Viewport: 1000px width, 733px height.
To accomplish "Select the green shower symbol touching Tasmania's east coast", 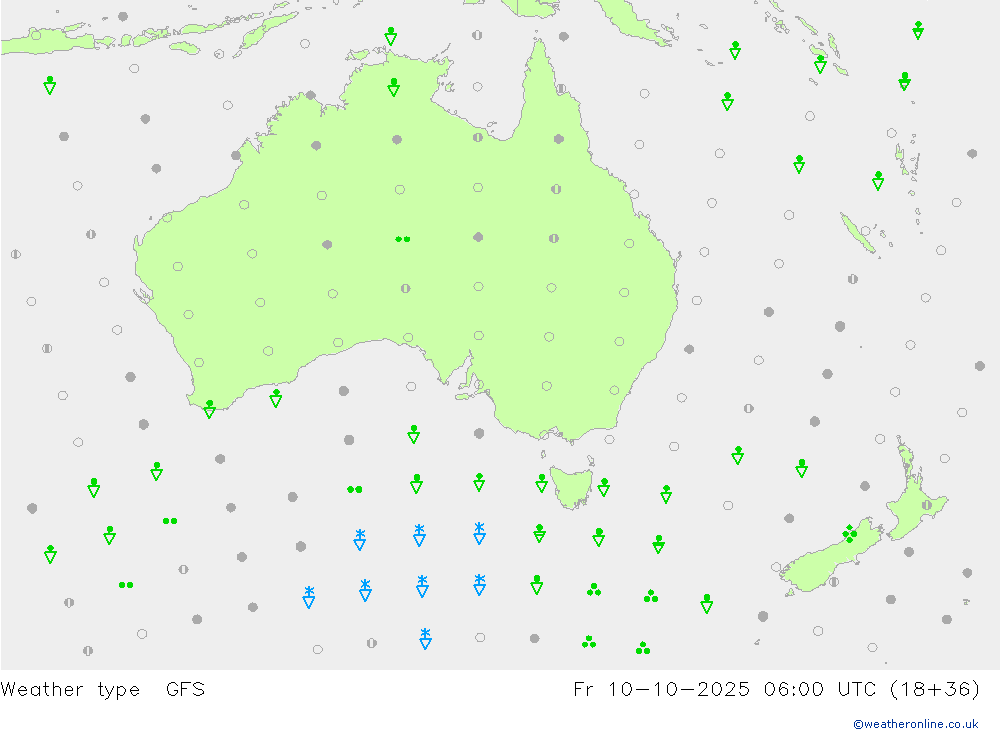I will pyautogui.click(x=603, y=487).
